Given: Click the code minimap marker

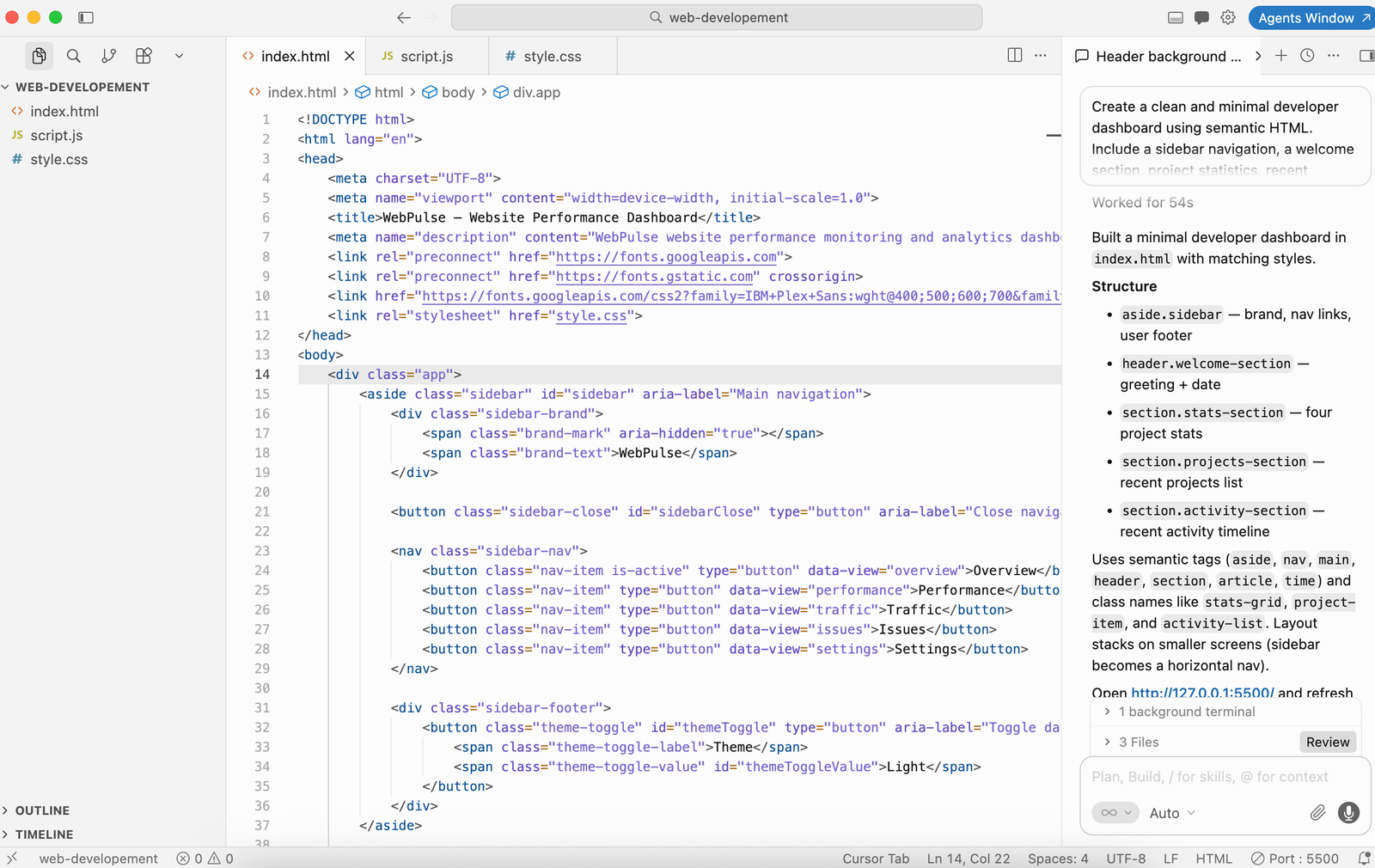Looking at the screenshot, I should [x=1054, y=136].
